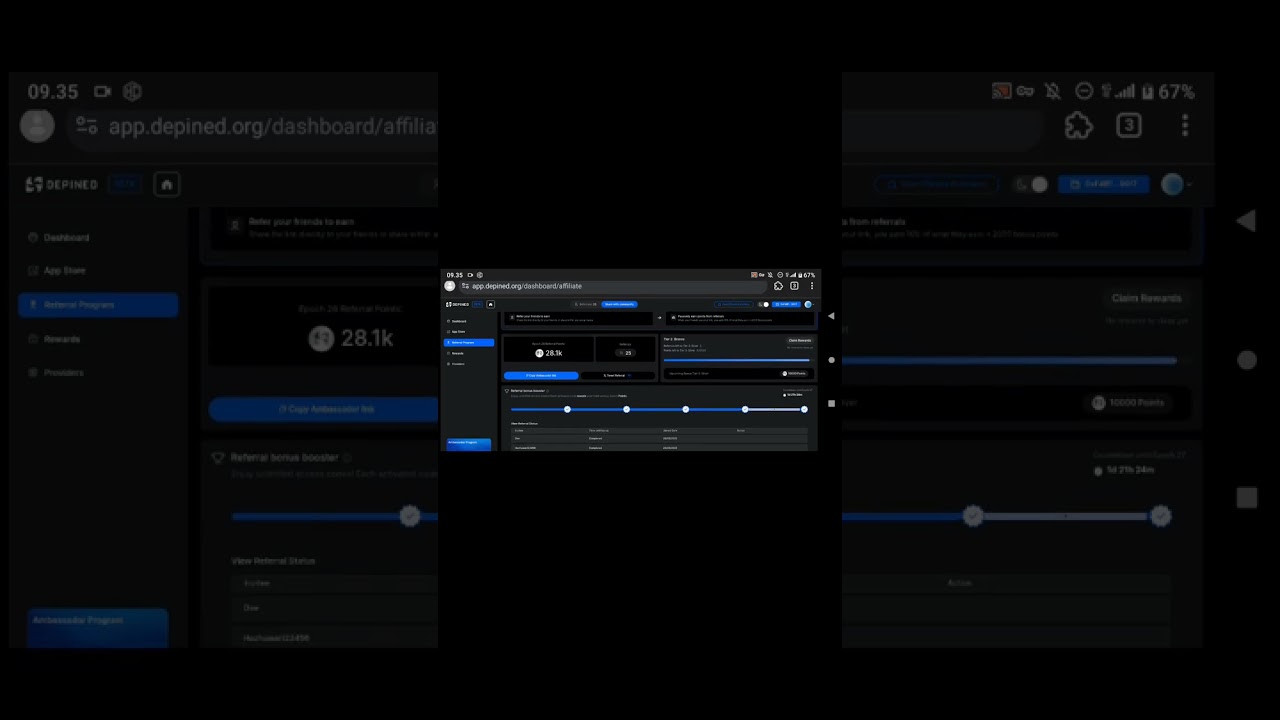
Task: Toggle dark mode switch in blurred background header
Action: coord(1031,184)
